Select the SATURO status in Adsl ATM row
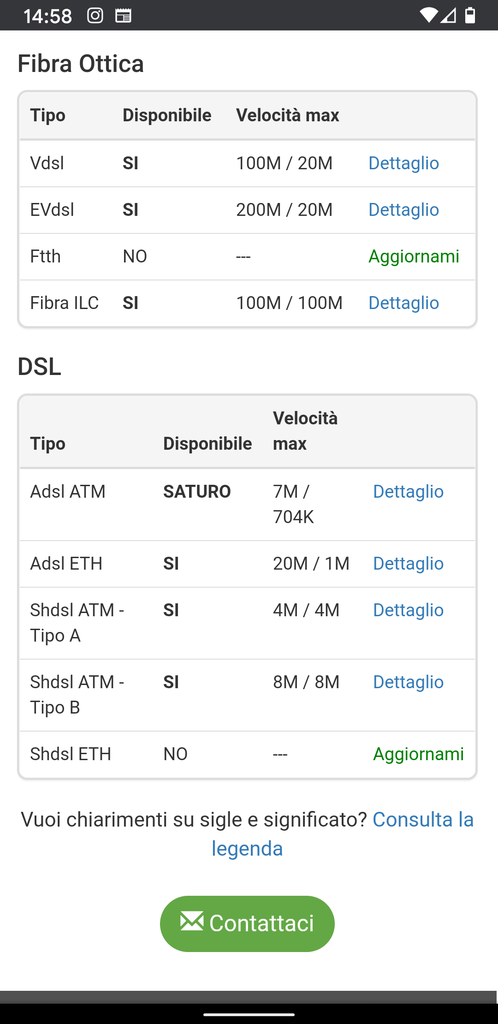This screenshot has height=1024, width=498. coord(197,492)
